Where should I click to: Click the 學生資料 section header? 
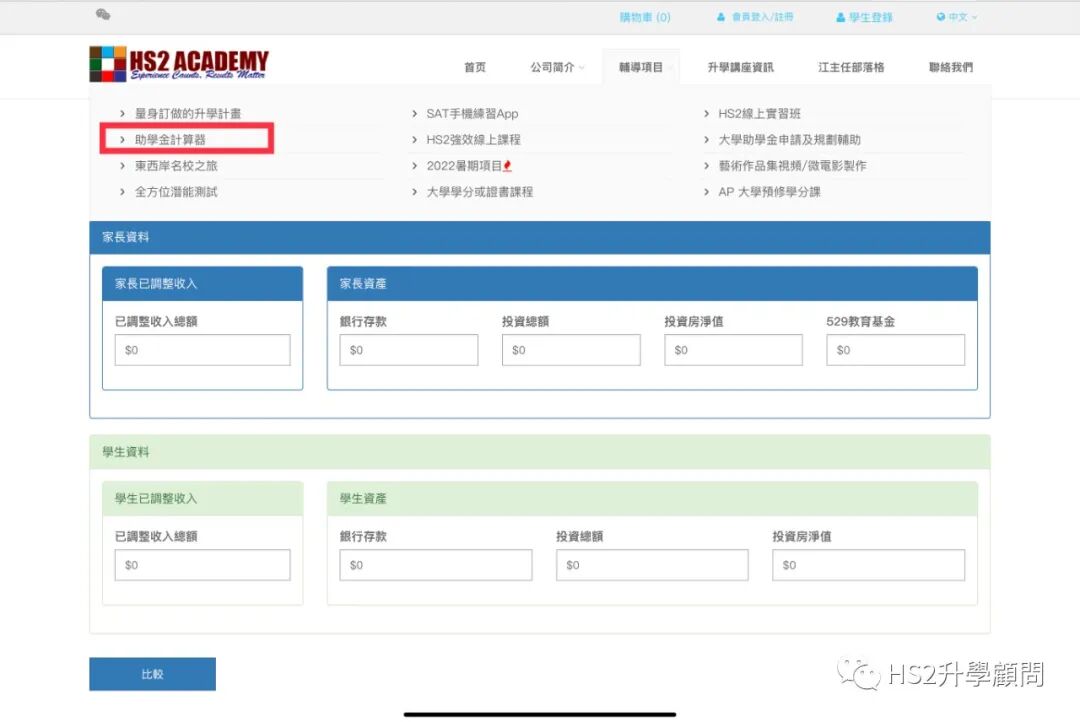[540, 453]
